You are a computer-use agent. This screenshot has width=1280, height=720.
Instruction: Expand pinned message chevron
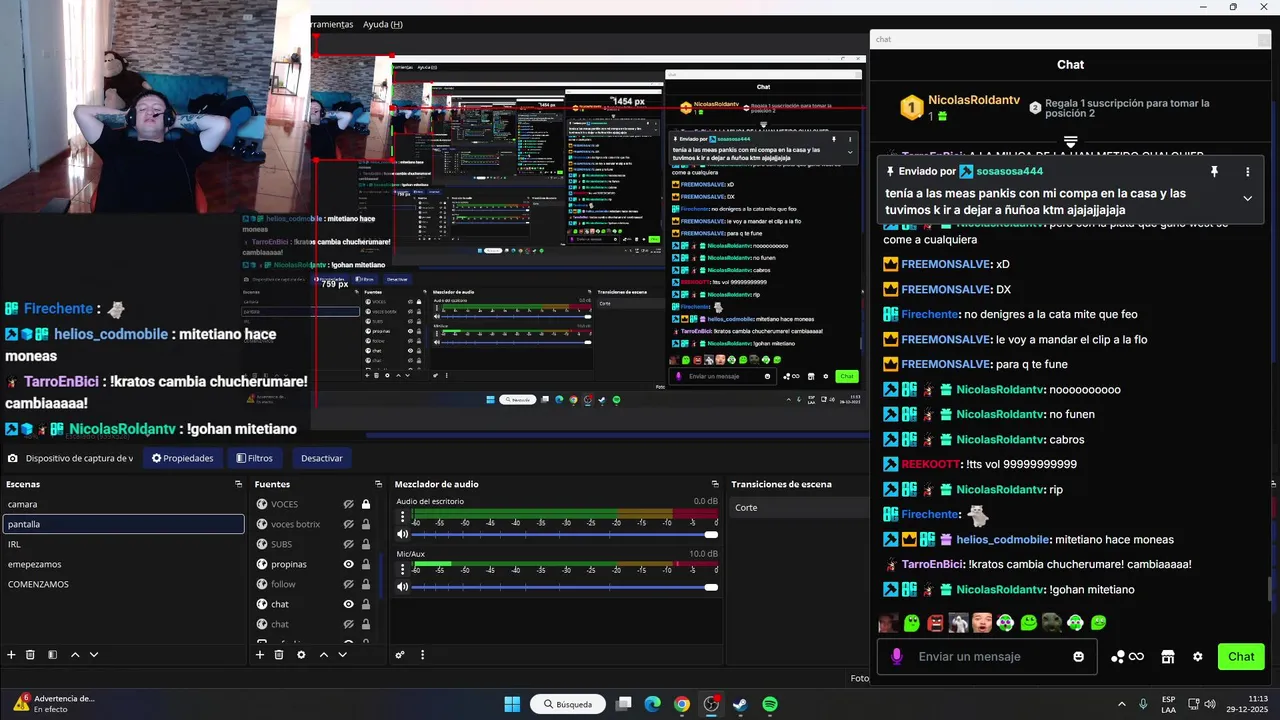click(x=1247, y=198)
